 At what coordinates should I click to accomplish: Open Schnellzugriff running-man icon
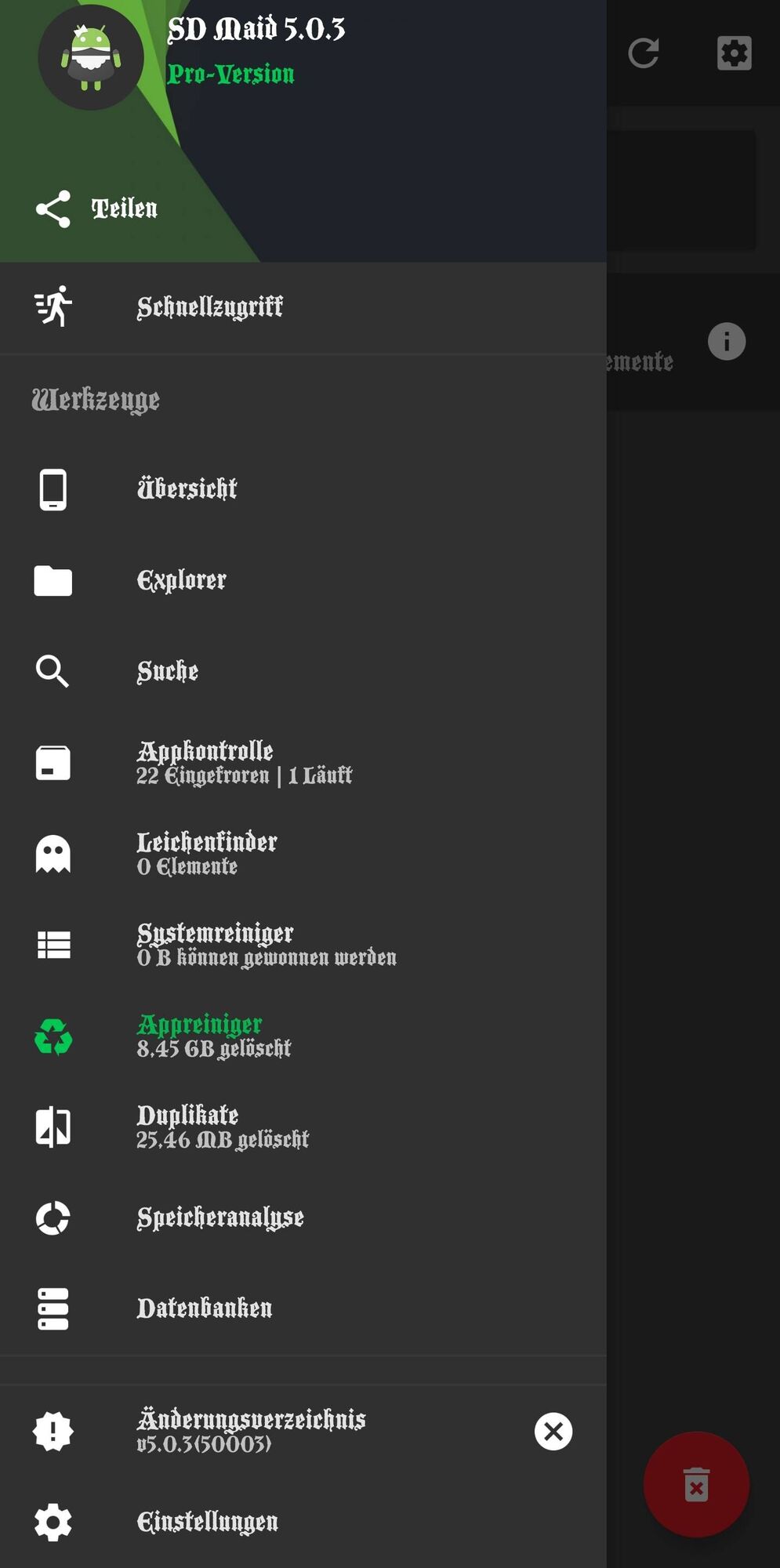(53, 307)
